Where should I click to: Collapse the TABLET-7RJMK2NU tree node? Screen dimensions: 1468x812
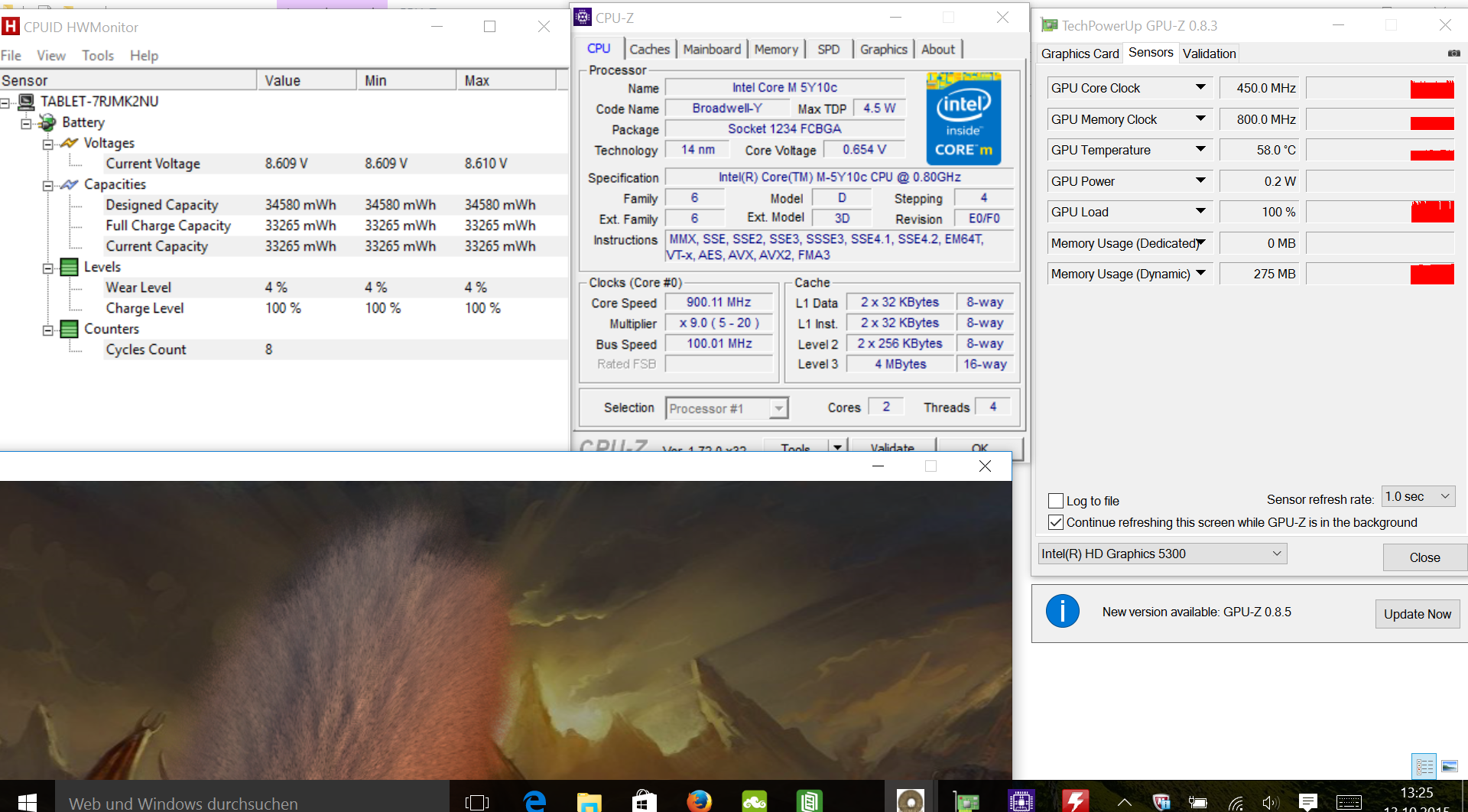coord(5,102)
